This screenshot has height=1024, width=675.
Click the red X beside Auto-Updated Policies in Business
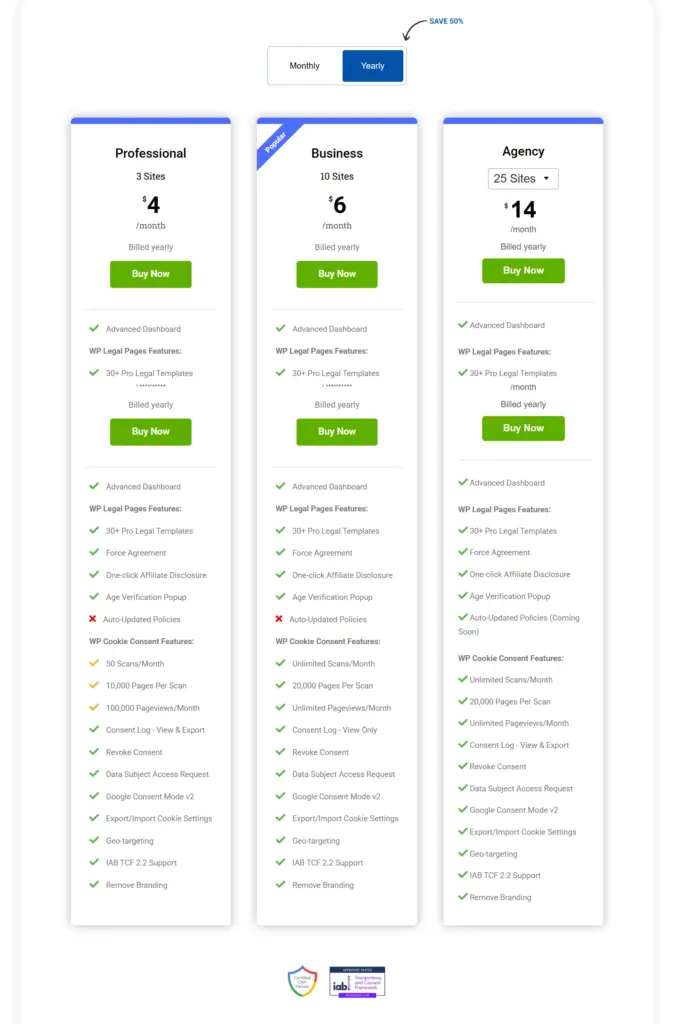click(280, 618)
